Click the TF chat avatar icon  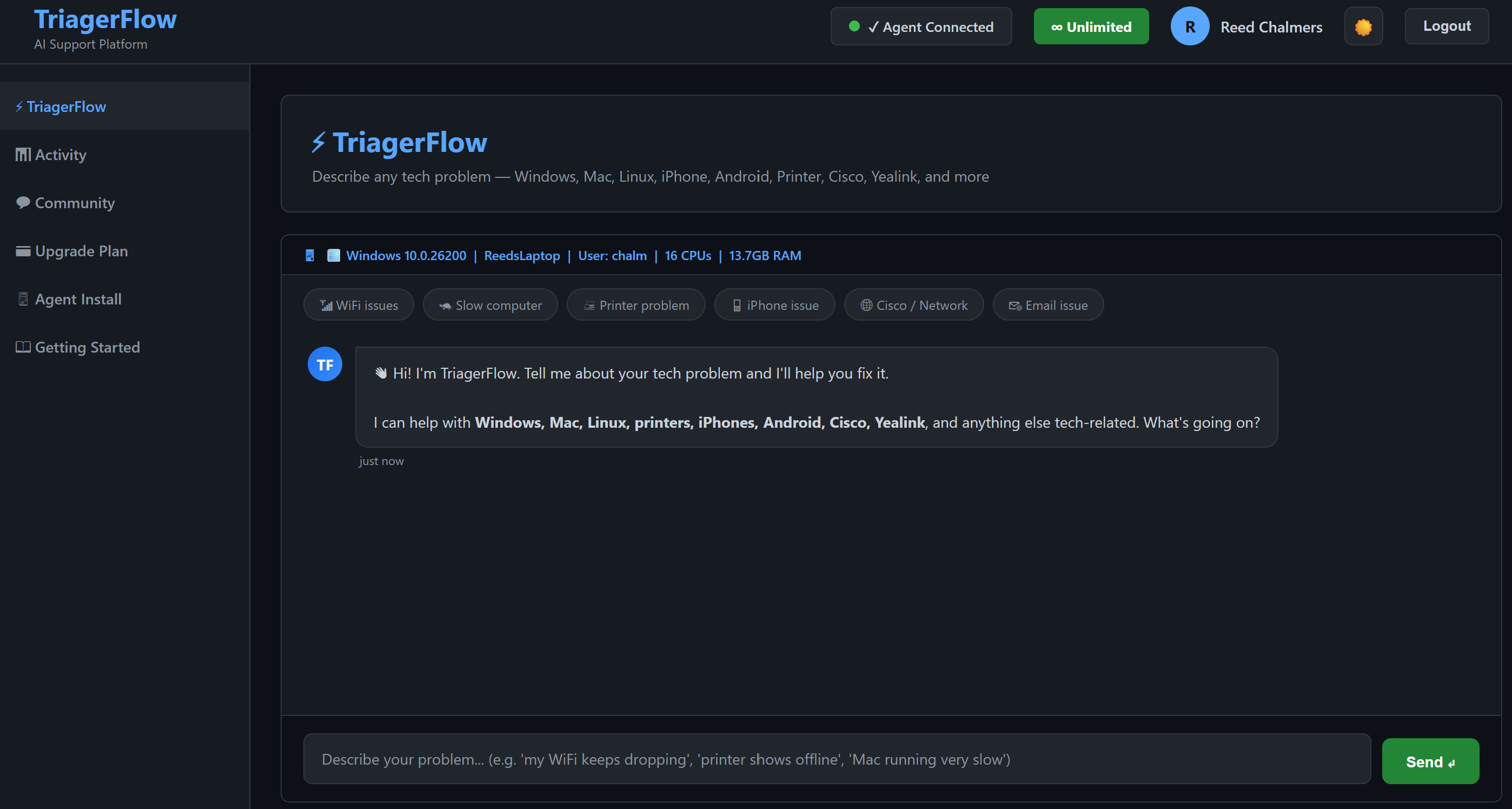tap(324, 364)
